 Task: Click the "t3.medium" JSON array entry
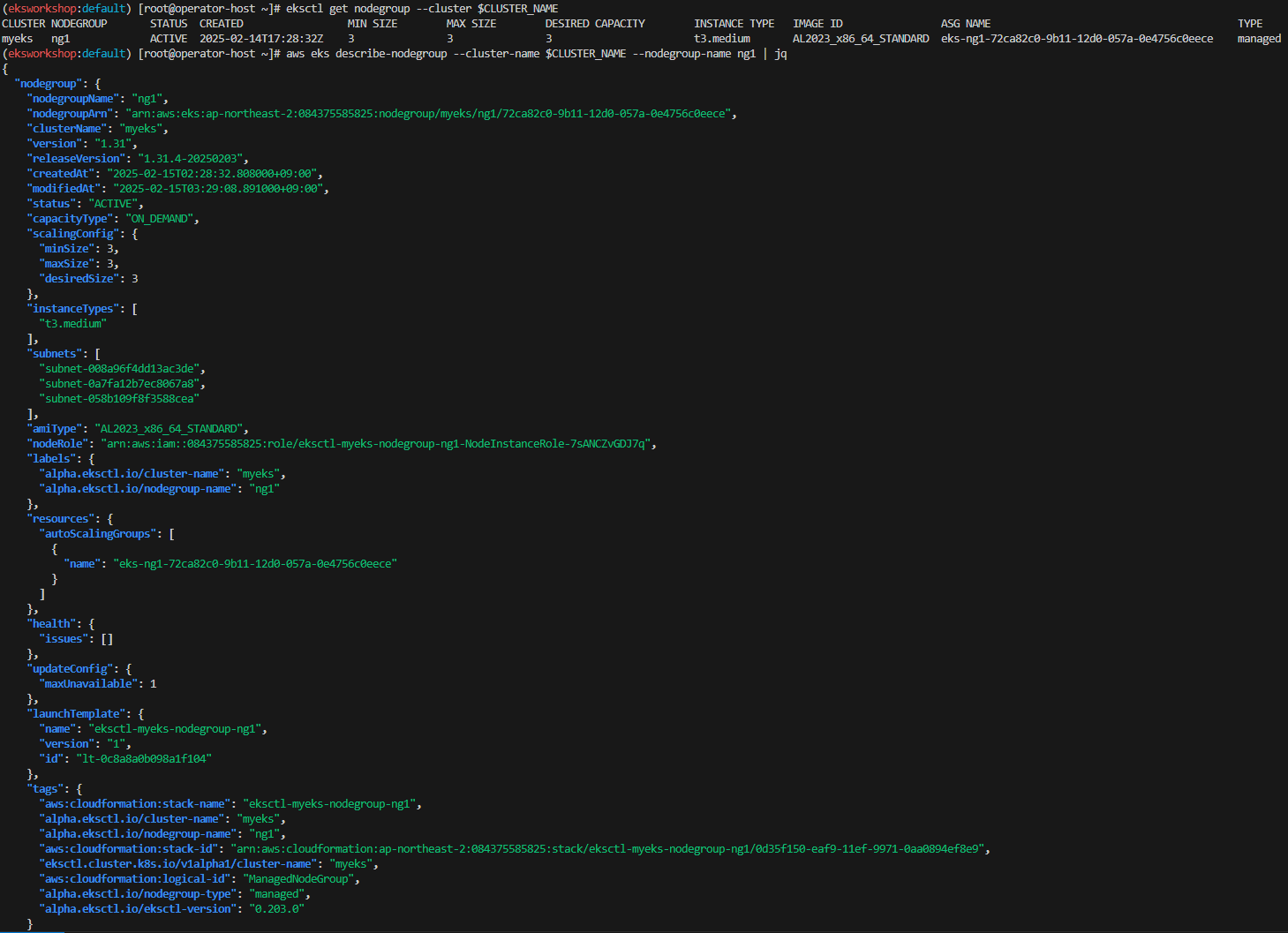click(73, 324)
